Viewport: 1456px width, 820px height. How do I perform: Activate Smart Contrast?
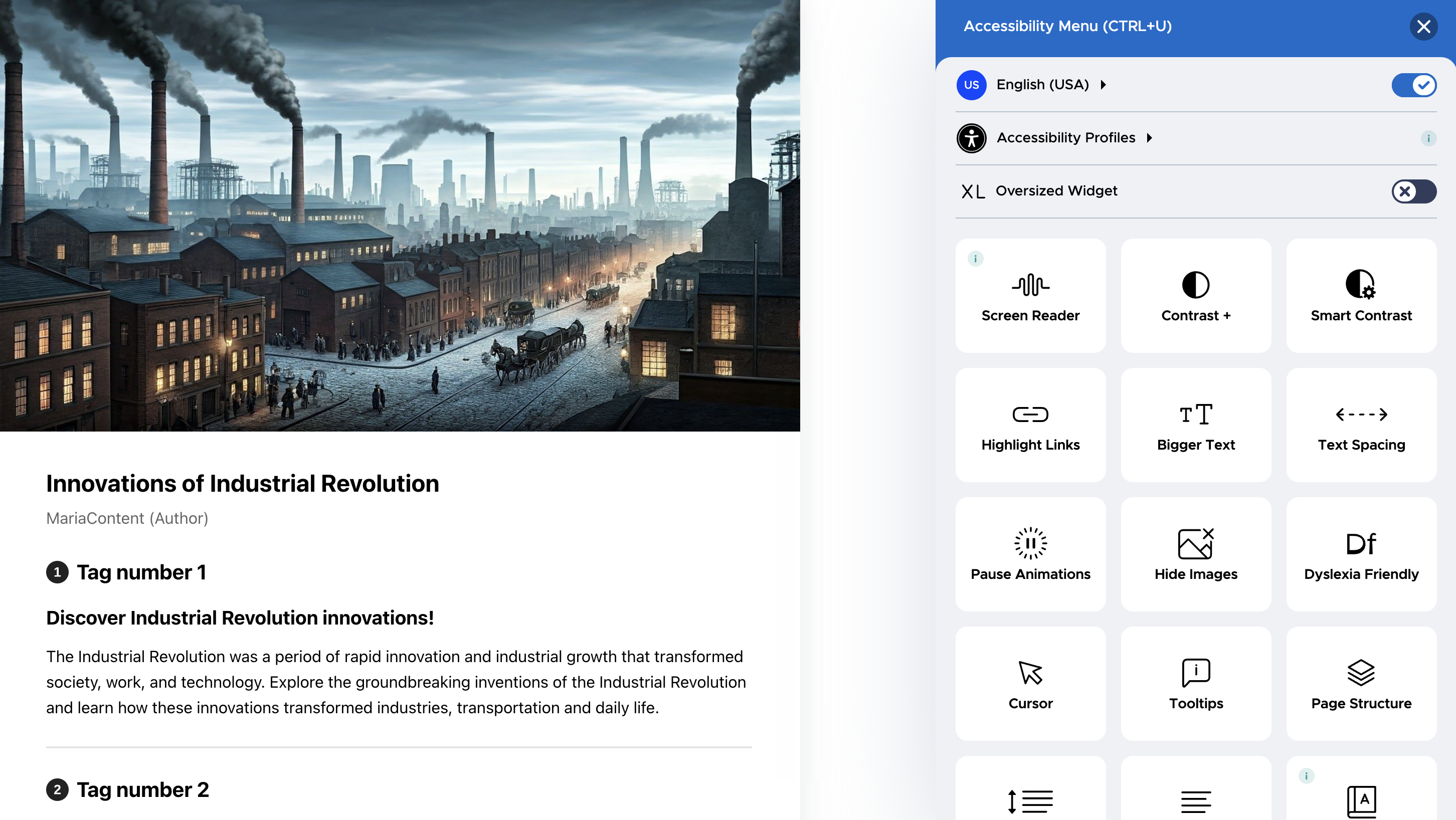pos(1361,296)
